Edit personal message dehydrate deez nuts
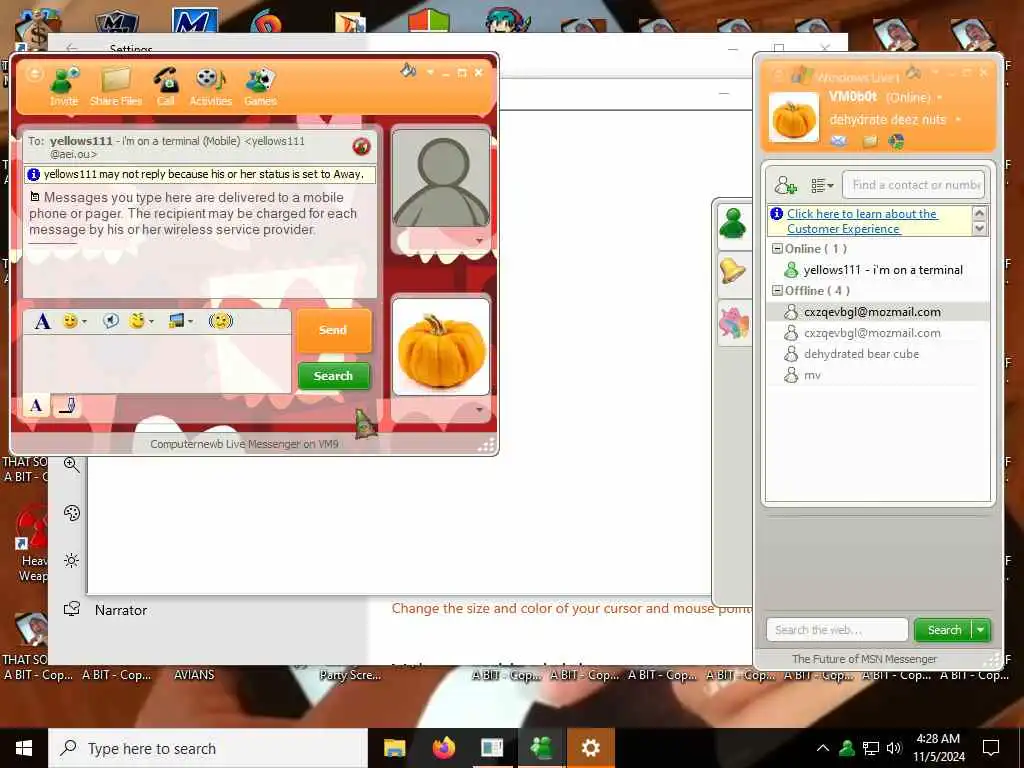Screen dimensions: 1024x768 [x=888, y=120]
